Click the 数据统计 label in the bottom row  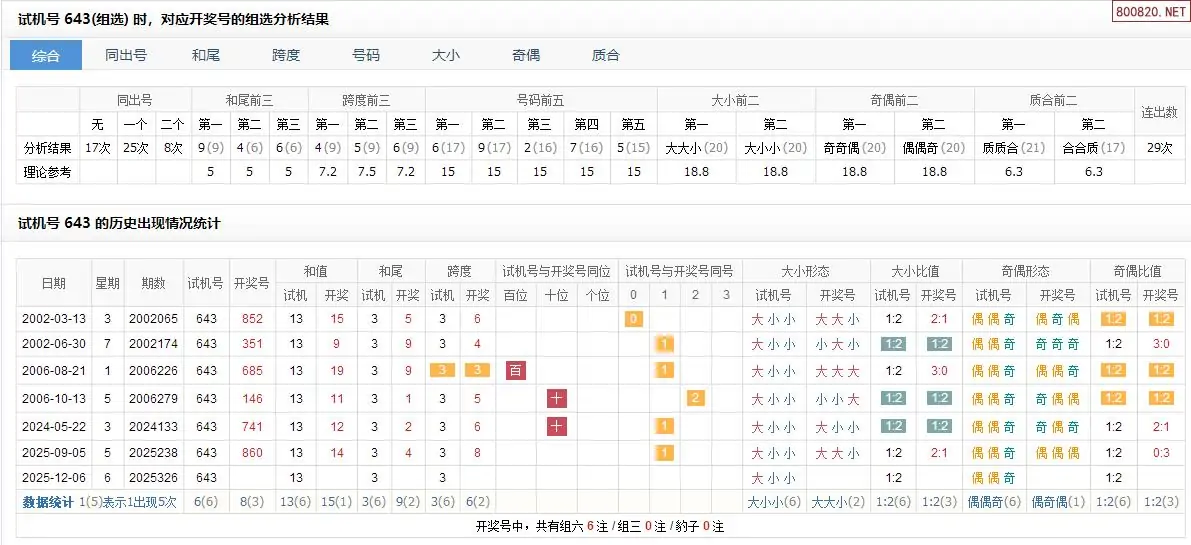48,502
